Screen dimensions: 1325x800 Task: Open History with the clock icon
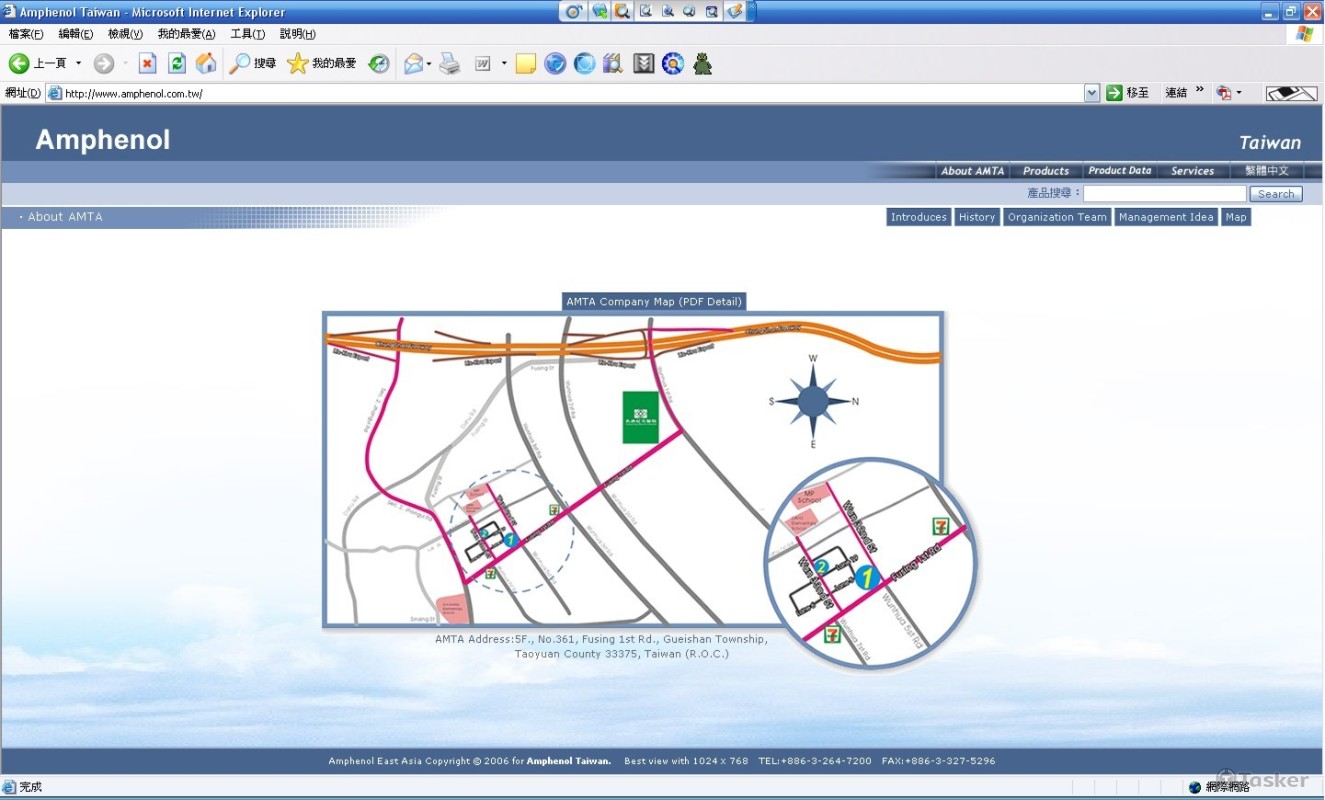379,64
